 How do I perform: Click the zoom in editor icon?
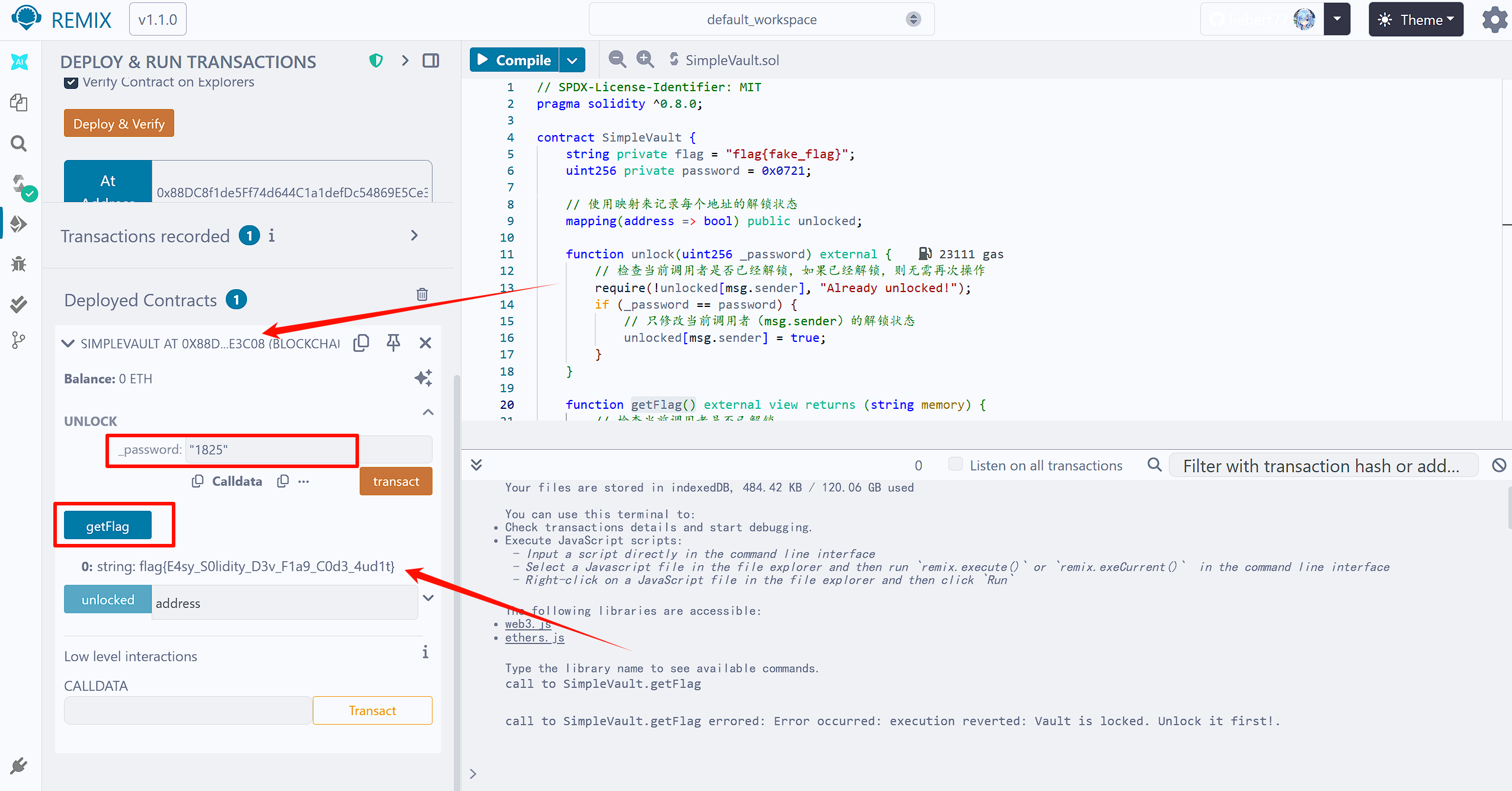tap(645, 59)
